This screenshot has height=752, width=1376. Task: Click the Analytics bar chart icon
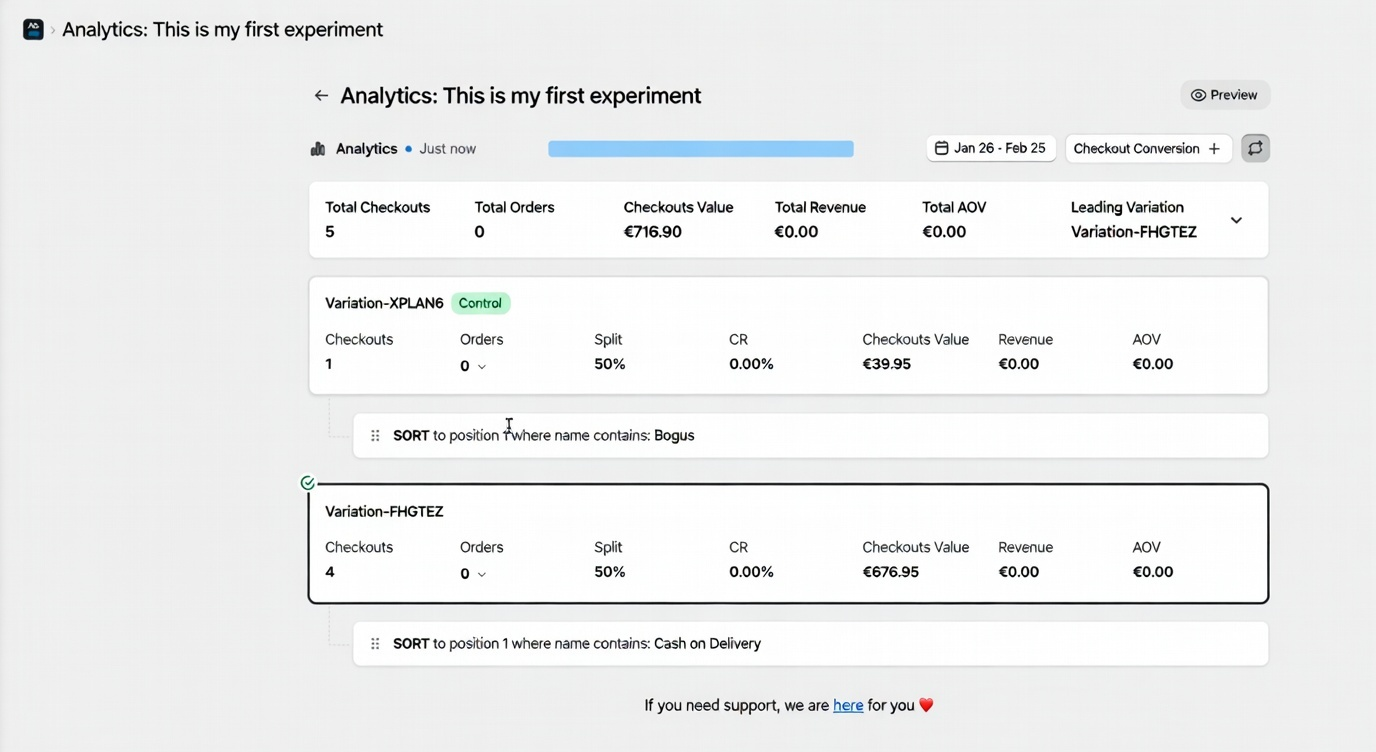tap(318, 149)
